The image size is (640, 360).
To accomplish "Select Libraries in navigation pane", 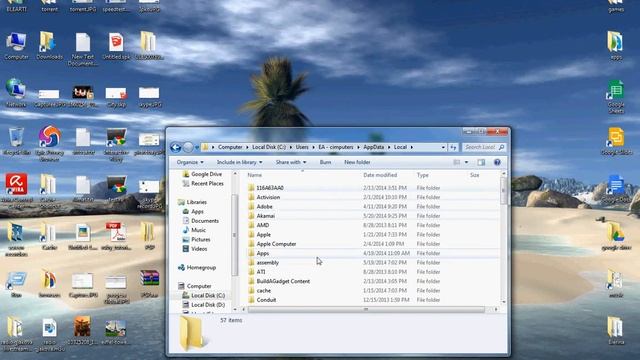I will (192, 202).
